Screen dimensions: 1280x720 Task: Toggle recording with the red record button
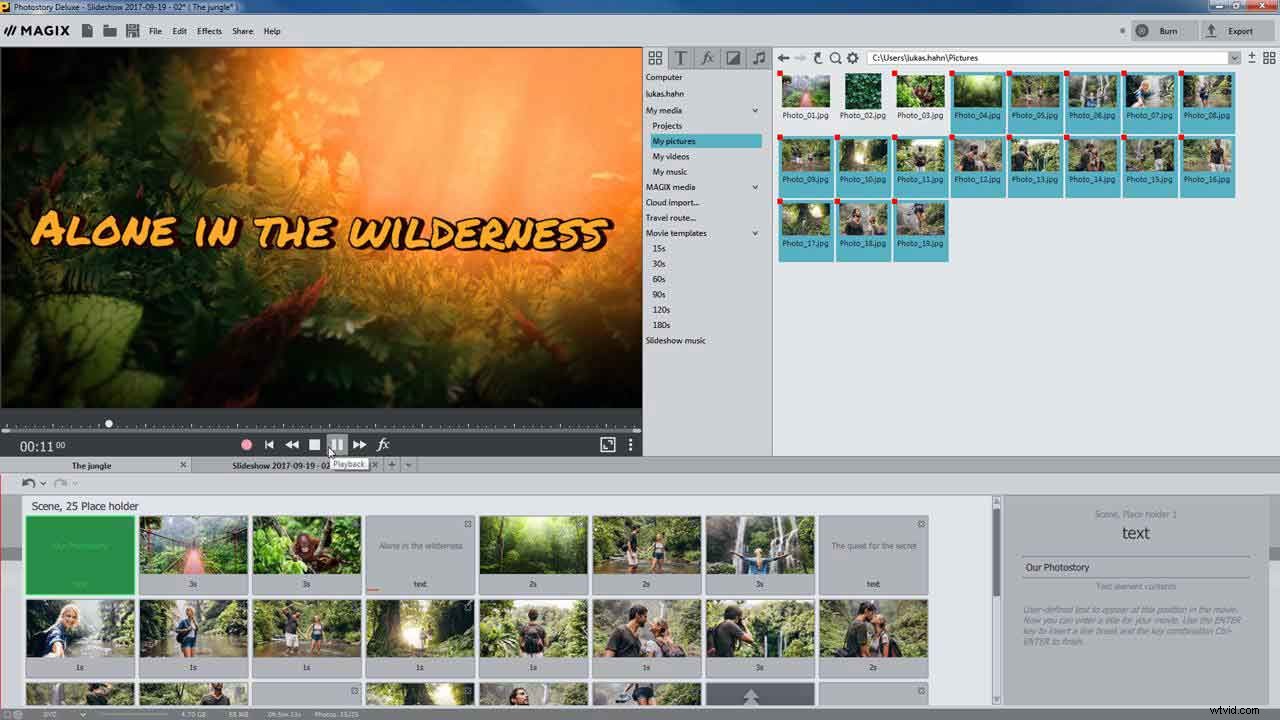point(246,444)
